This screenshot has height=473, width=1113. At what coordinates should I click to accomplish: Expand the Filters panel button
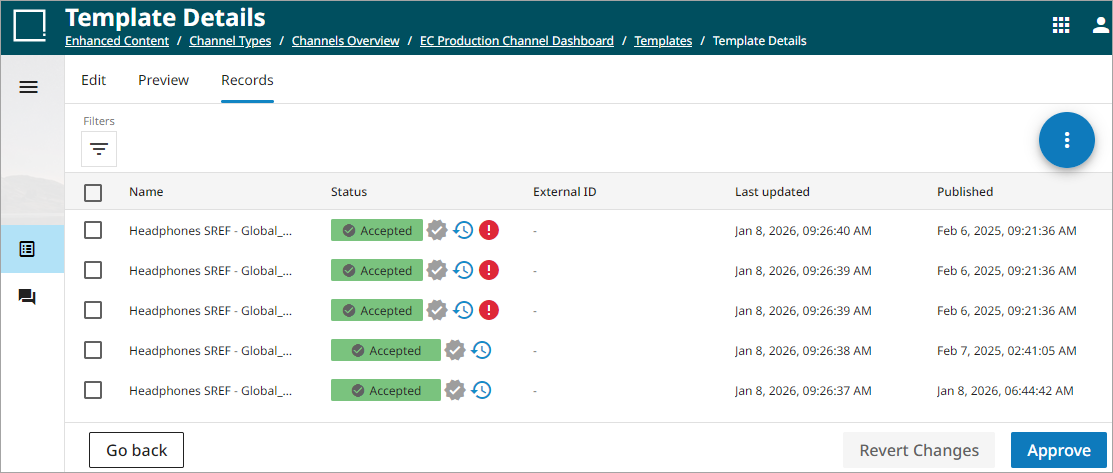99,149
